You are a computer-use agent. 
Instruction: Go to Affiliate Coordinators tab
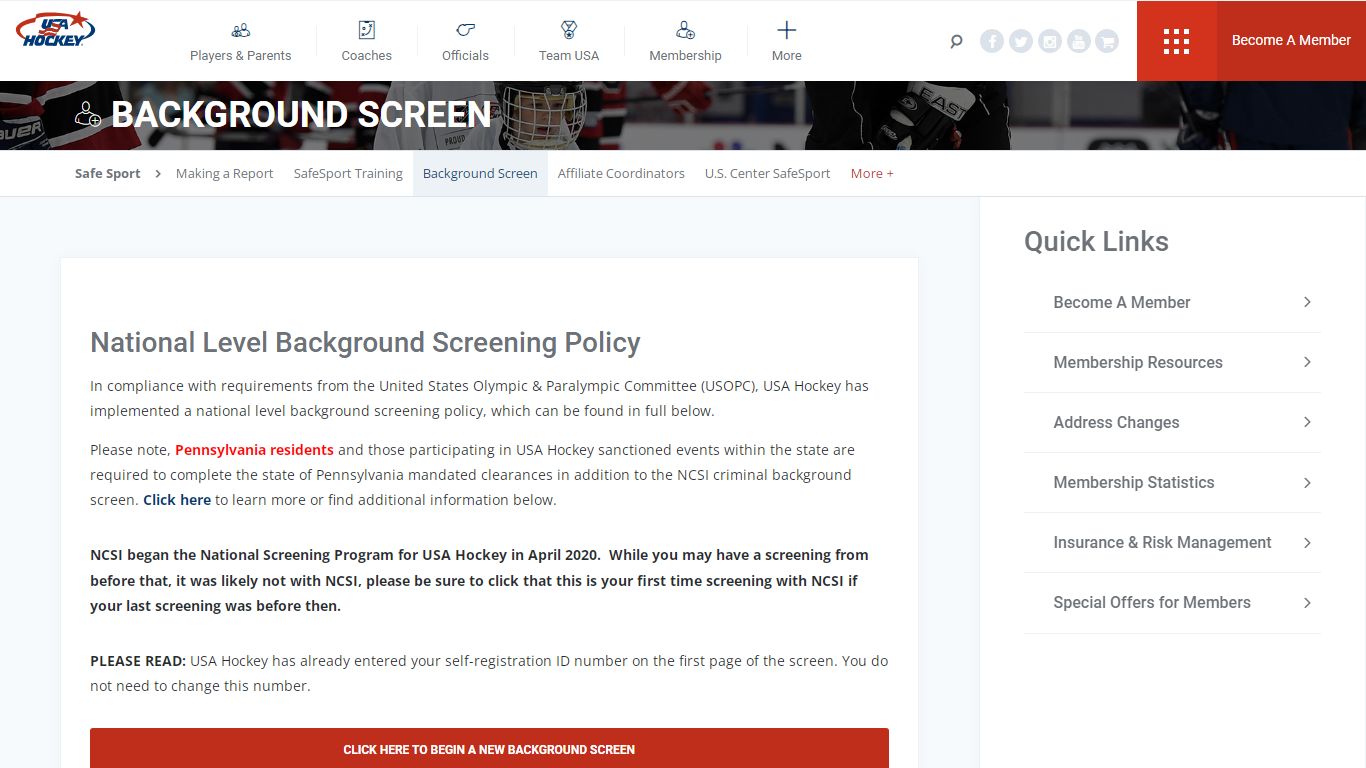tap(621, 174)
